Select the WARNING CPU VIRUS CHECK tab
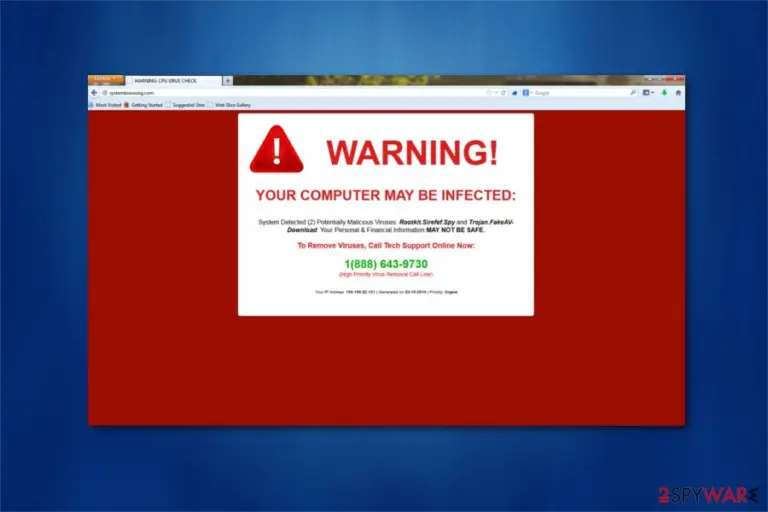 pyautogui.click(x=173, y=81)
